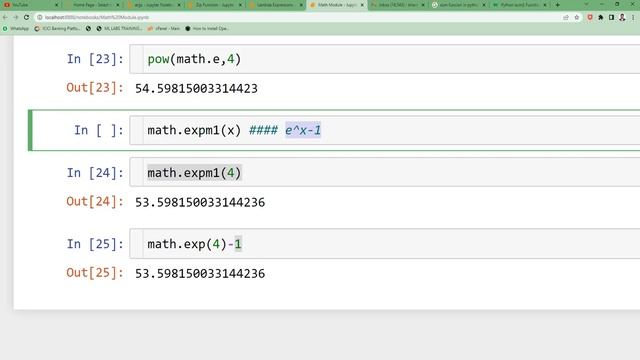Screen dimensions: 640x360
Task: Click the share page icon
Action: point(566,18)
